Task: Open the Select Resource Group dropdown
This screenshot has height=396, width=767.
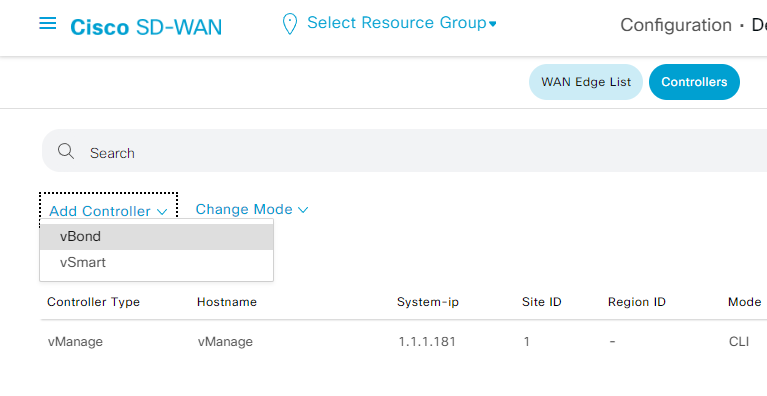Action: coord(402,22)
